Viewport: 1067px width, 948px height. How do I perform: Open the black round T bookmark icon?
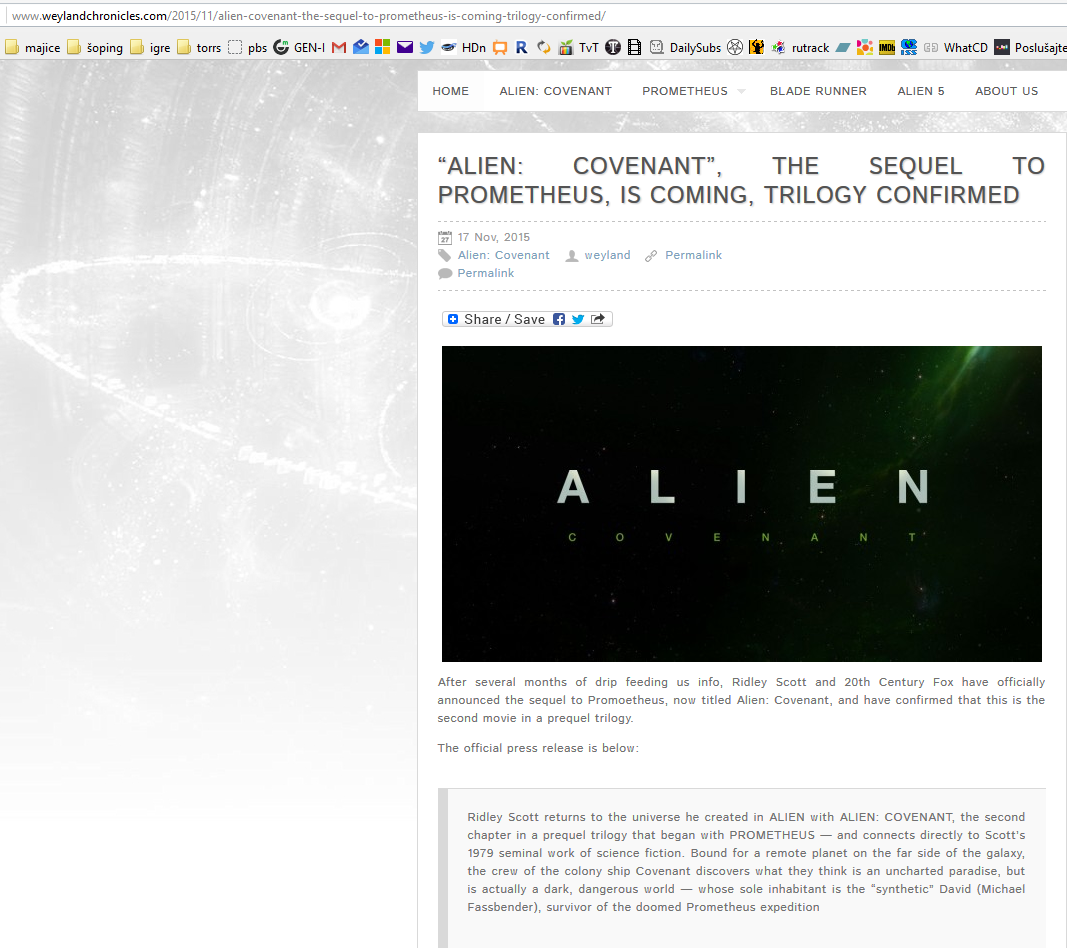click(613, 48)
